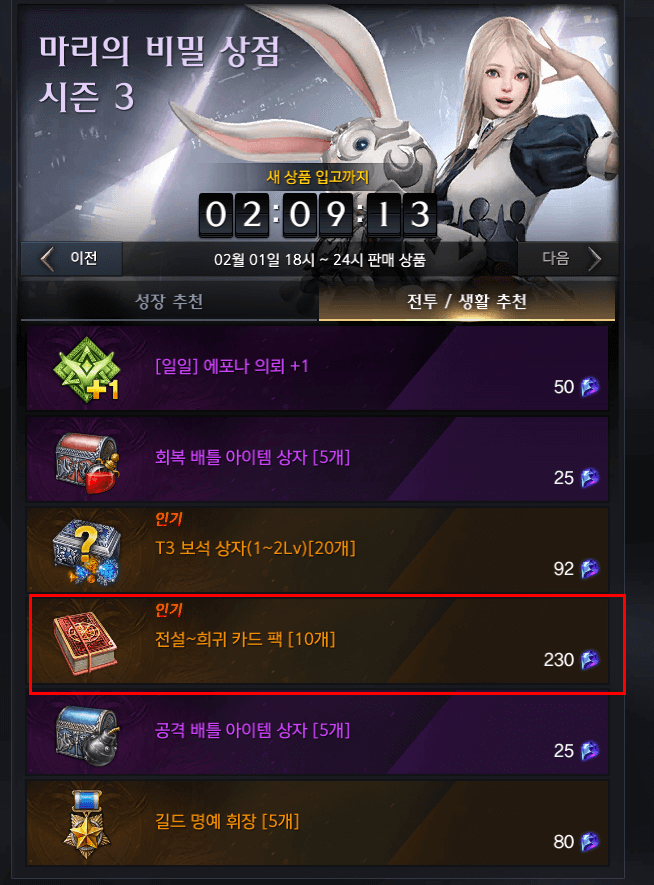Image resolution: width=654 pixels, height=885 pixels.
Task: Click the crystal currency icon beside price 92
Action: tap(590, 568)
